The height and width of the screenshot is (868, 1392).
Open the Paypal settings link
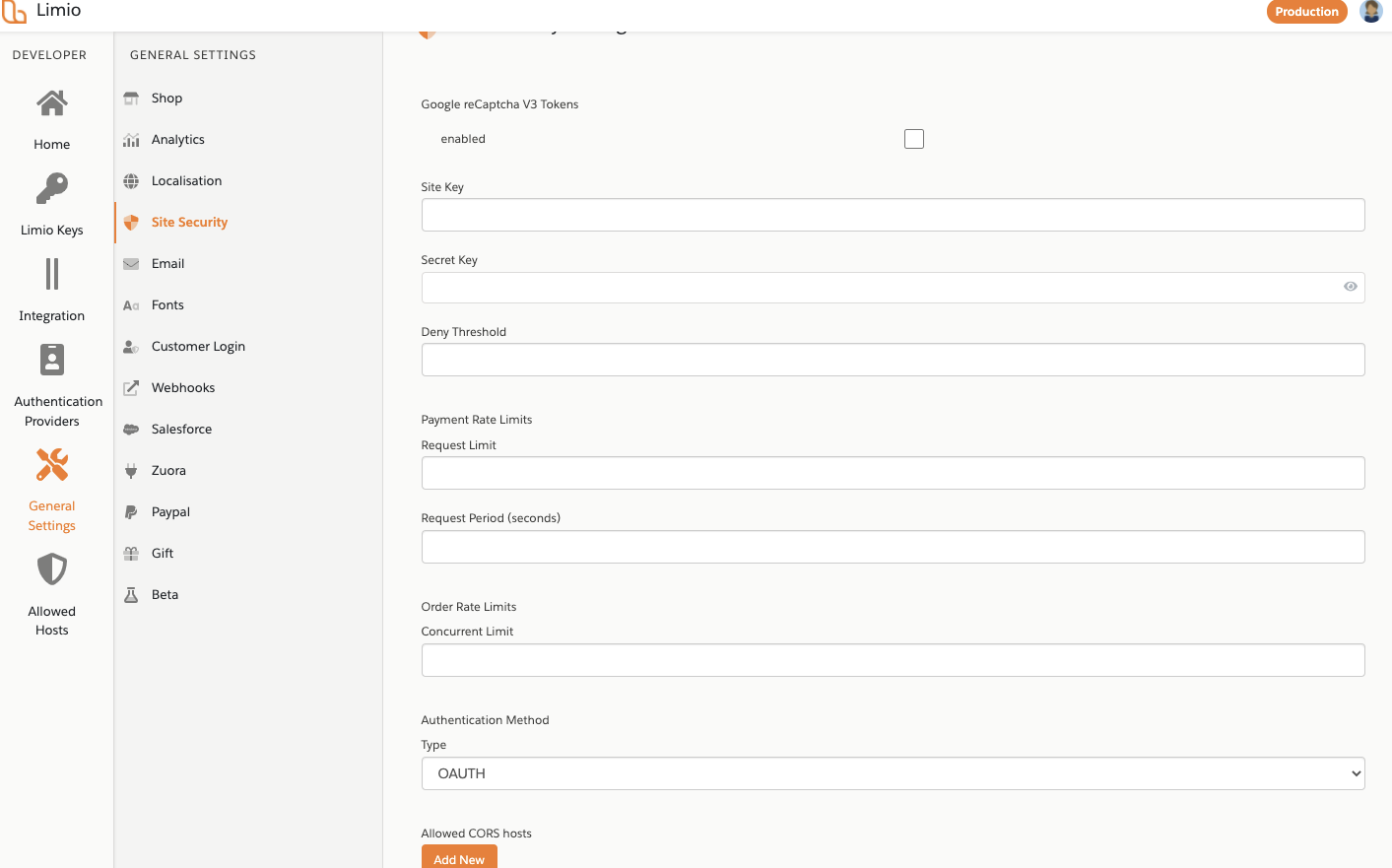click(170, 512)
